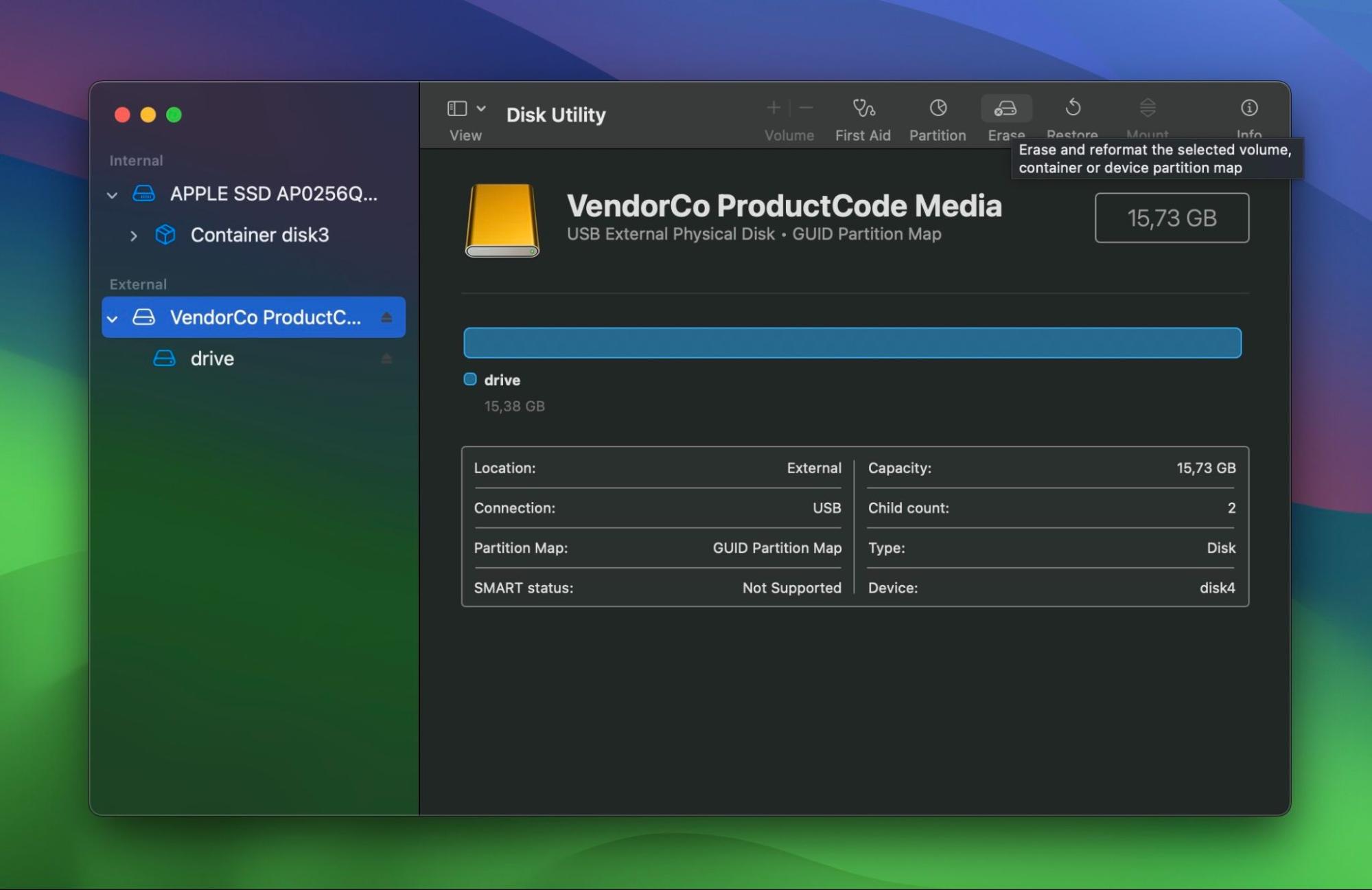
Task: Select the drive volume row in sidebar
Action: (254, 358)
